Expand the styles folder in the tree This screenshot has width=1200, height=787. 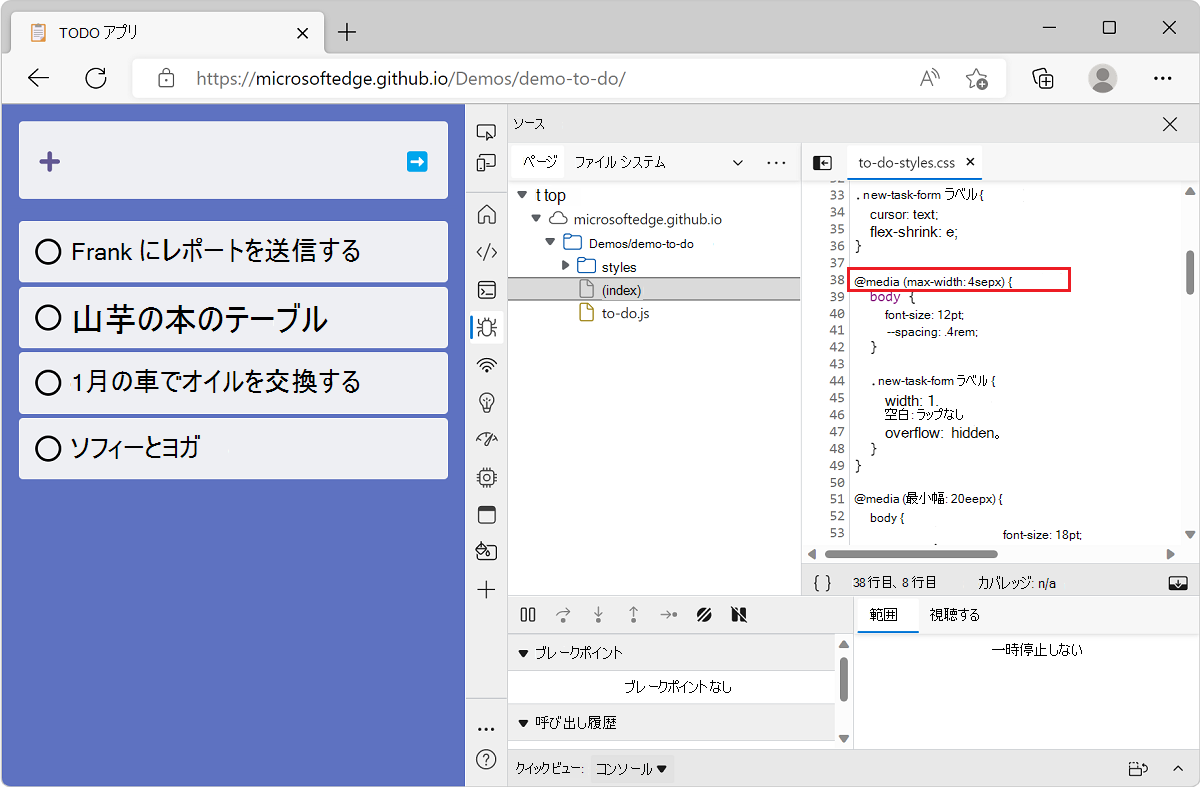[566, 266]
